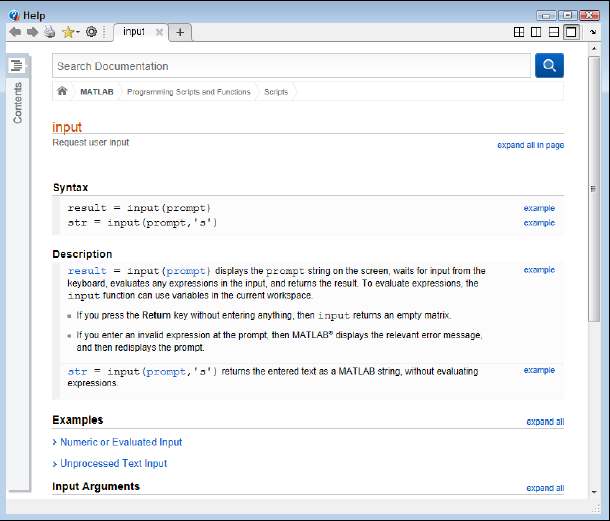
Task: Open the Scripts breadcrumb
Action: (276, 92)
